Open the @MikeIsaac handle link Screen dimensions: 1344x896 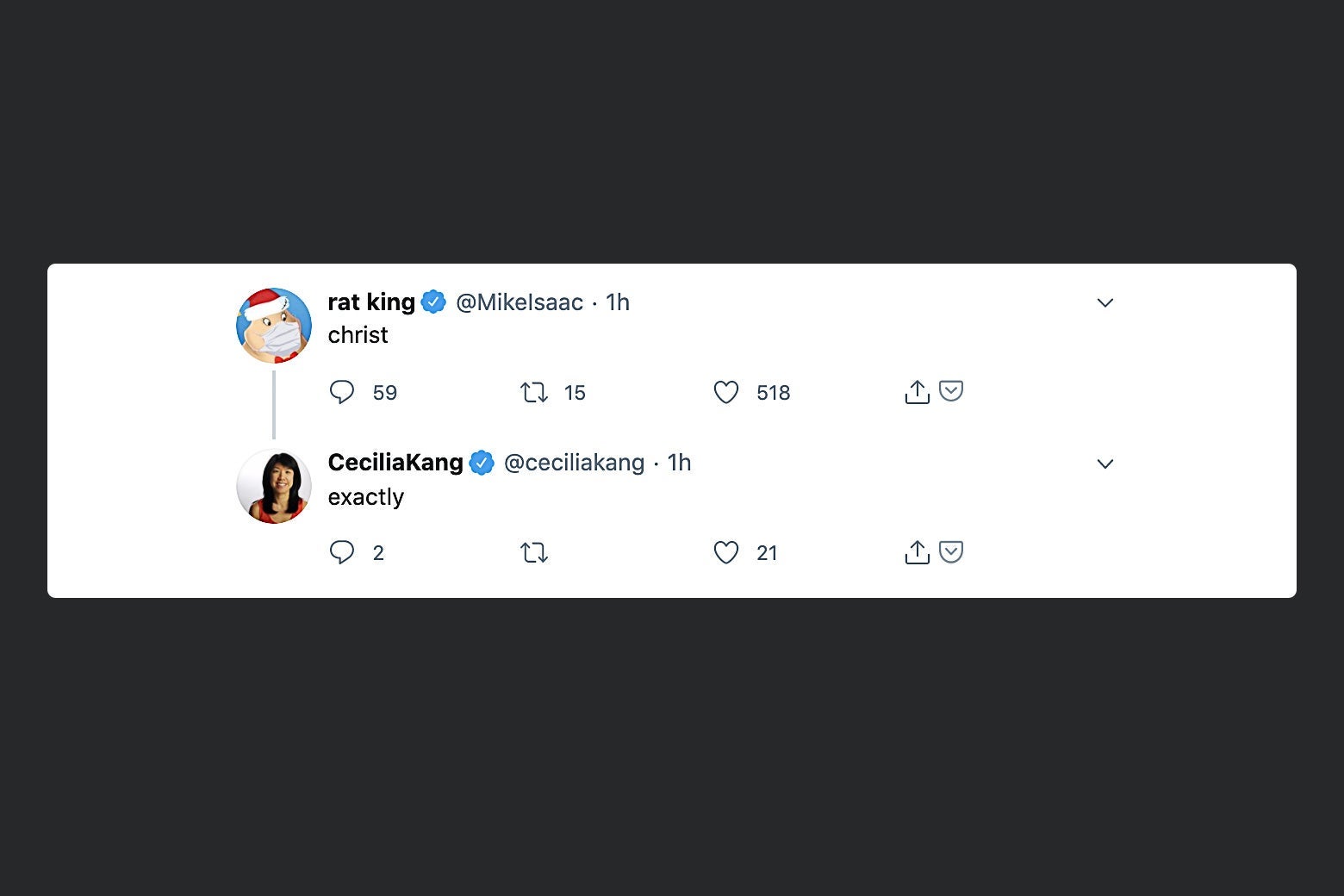(x=519, y=302)
